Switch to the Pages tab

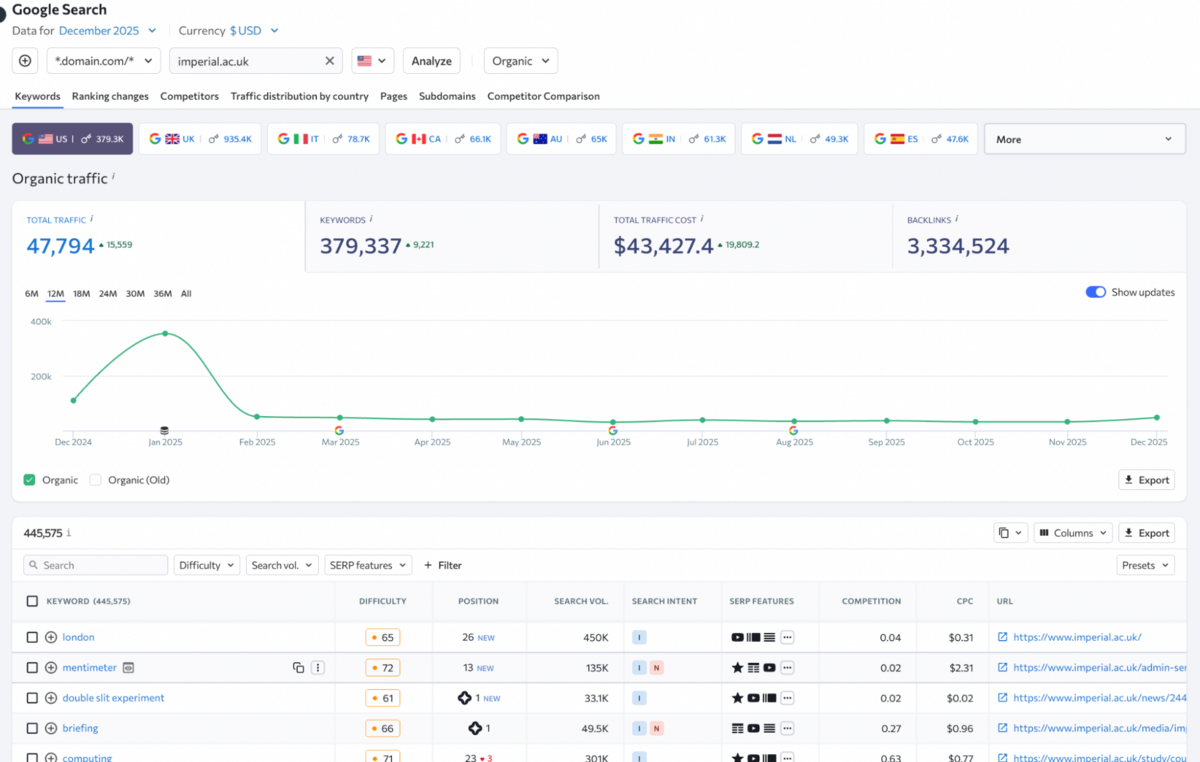[x=394, y=96]
